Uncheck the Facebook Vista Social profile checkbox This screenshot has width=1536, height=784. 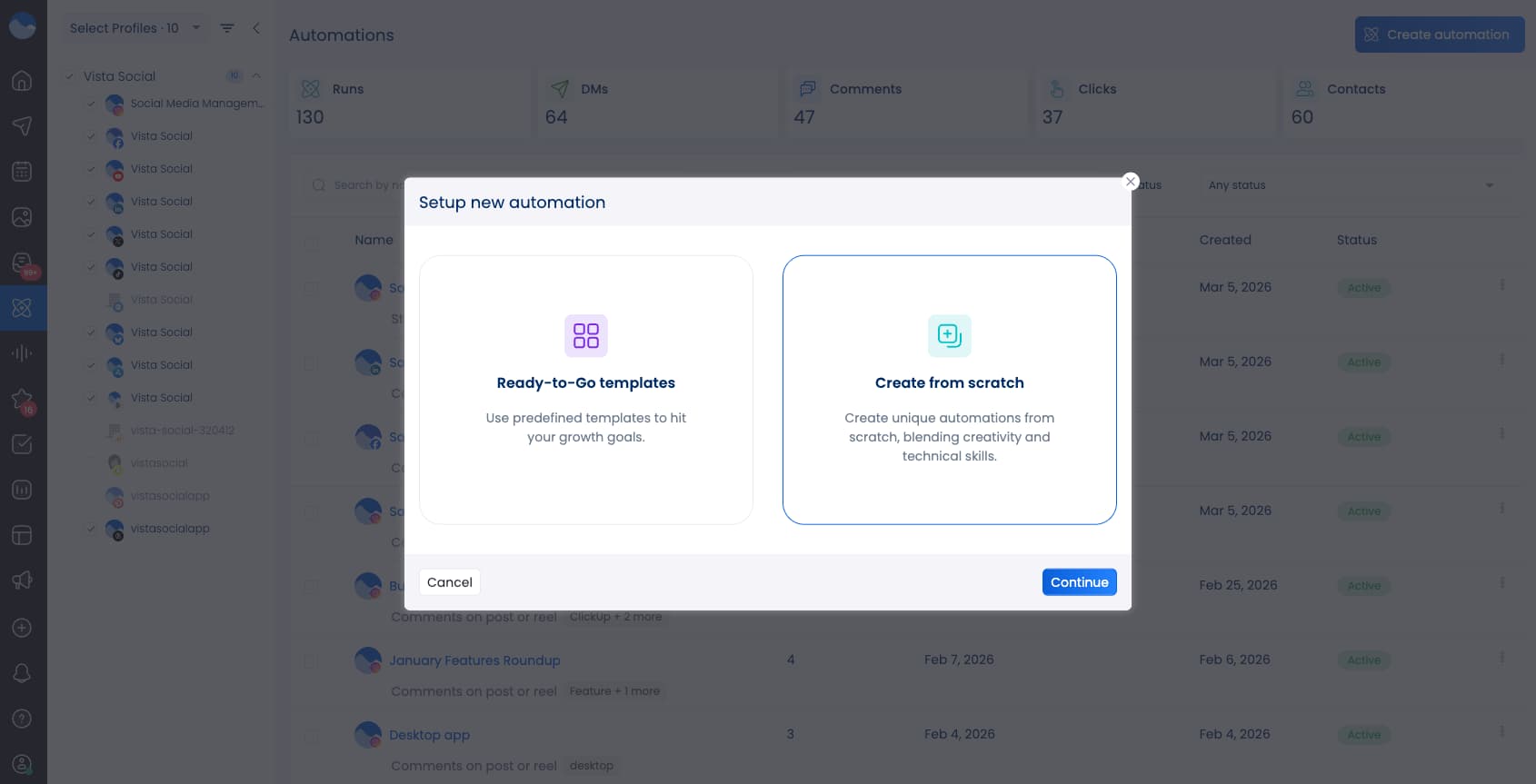pos(91,136)
